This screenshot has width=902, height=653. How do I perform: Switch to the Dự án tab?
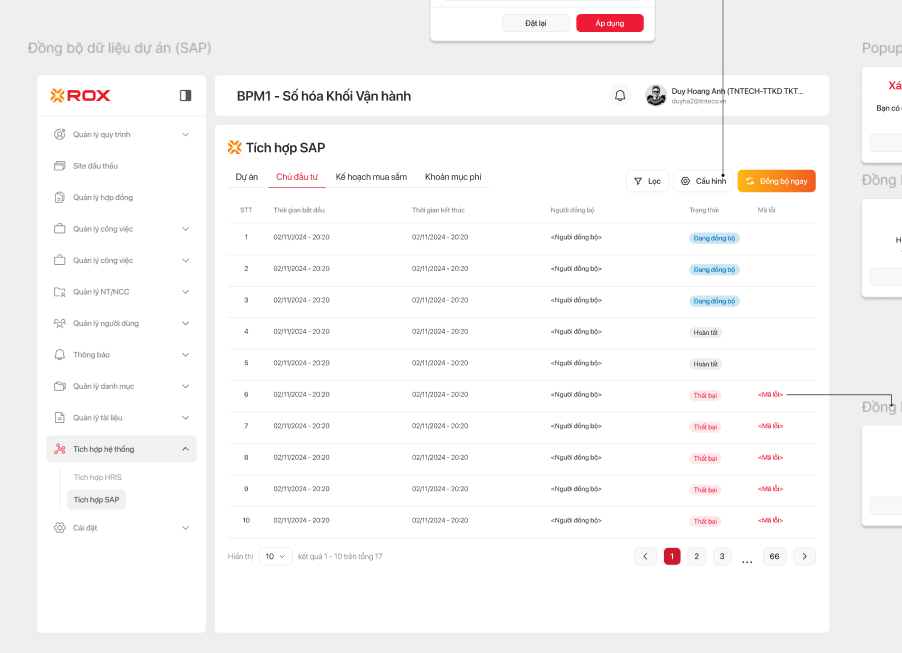click(x=247, y=177)
